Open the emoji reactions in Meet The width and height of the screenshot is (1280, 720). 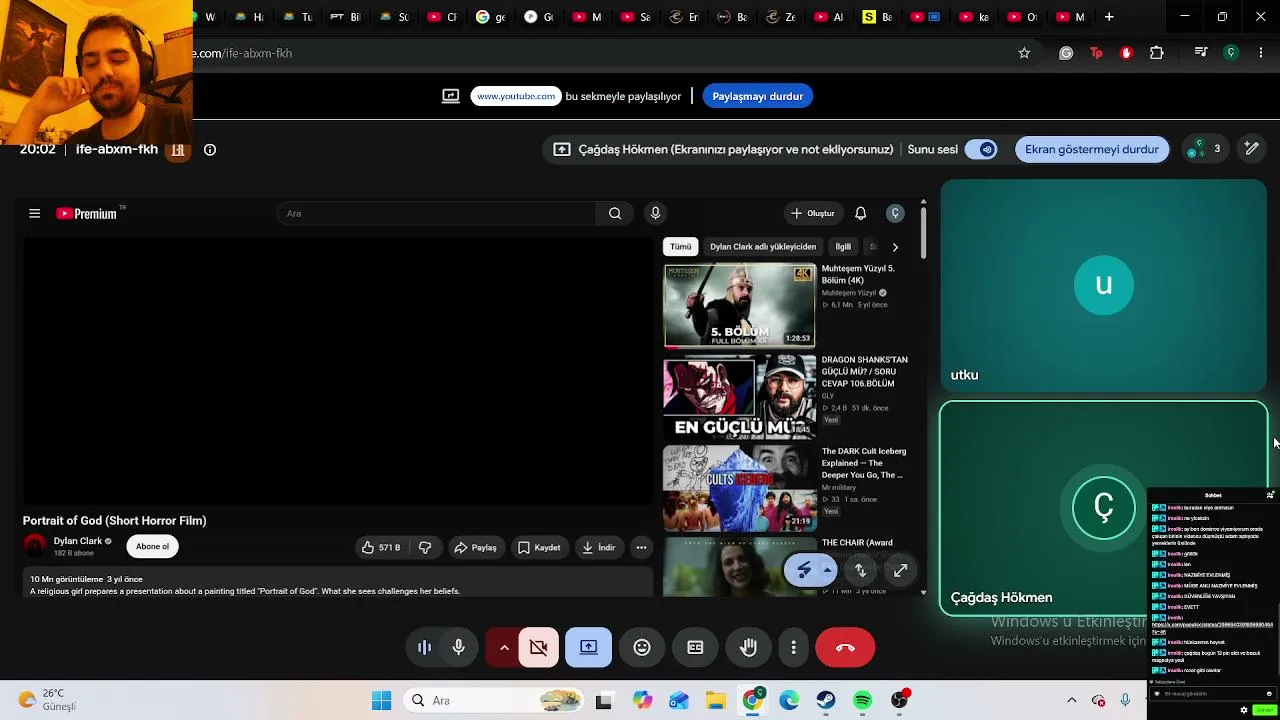coord(642,648)
